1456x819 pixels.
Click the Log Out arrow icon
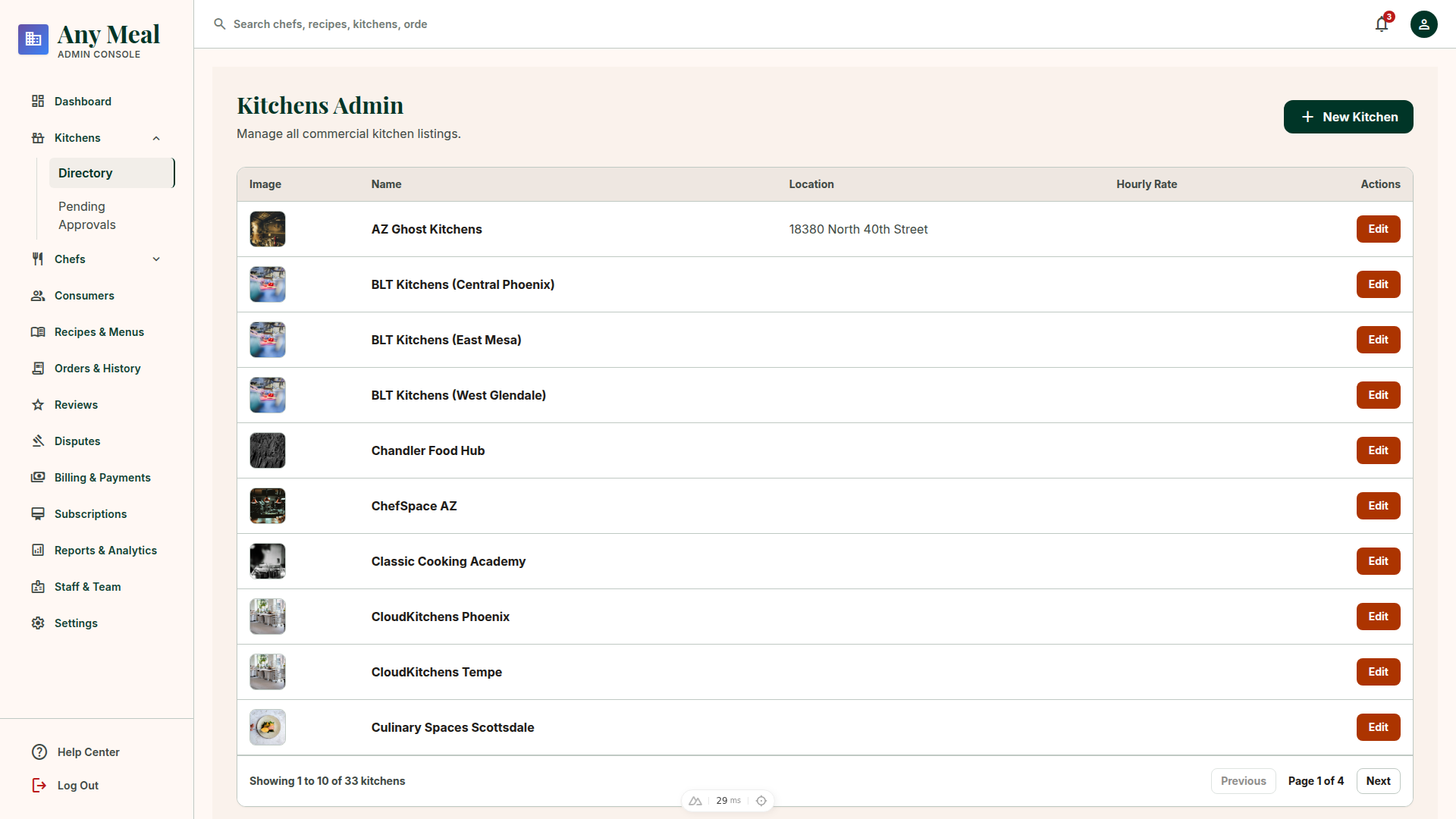[39, 786]
